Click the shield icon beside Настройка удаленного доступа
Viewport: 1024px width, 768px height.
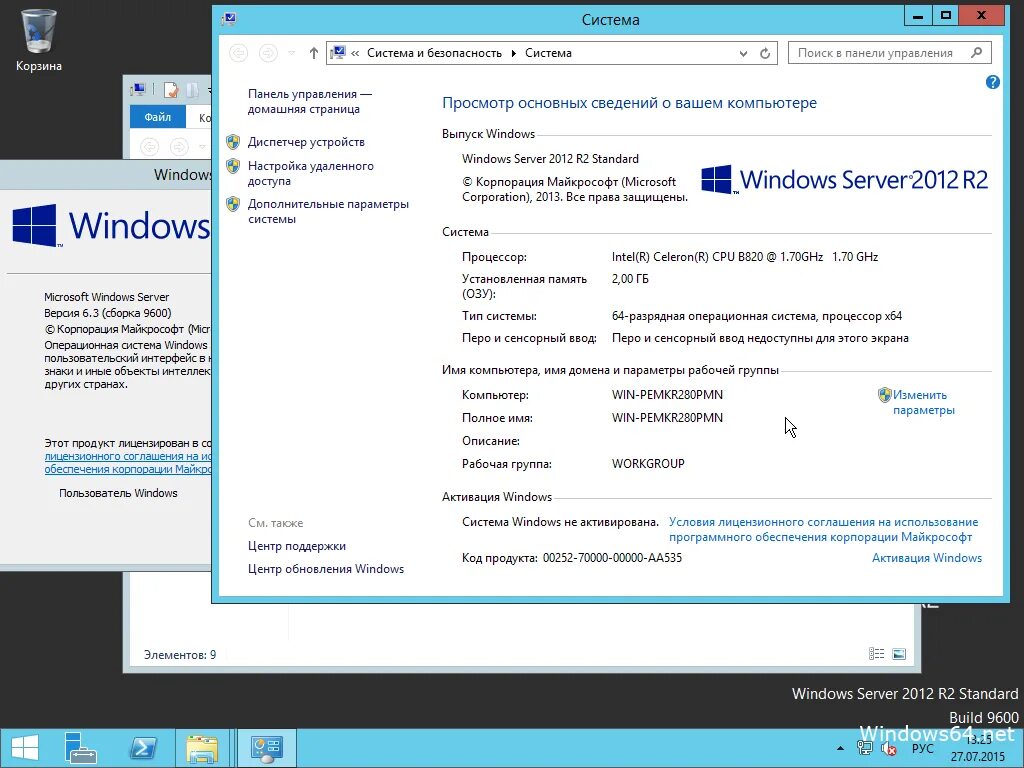(233, 166)
